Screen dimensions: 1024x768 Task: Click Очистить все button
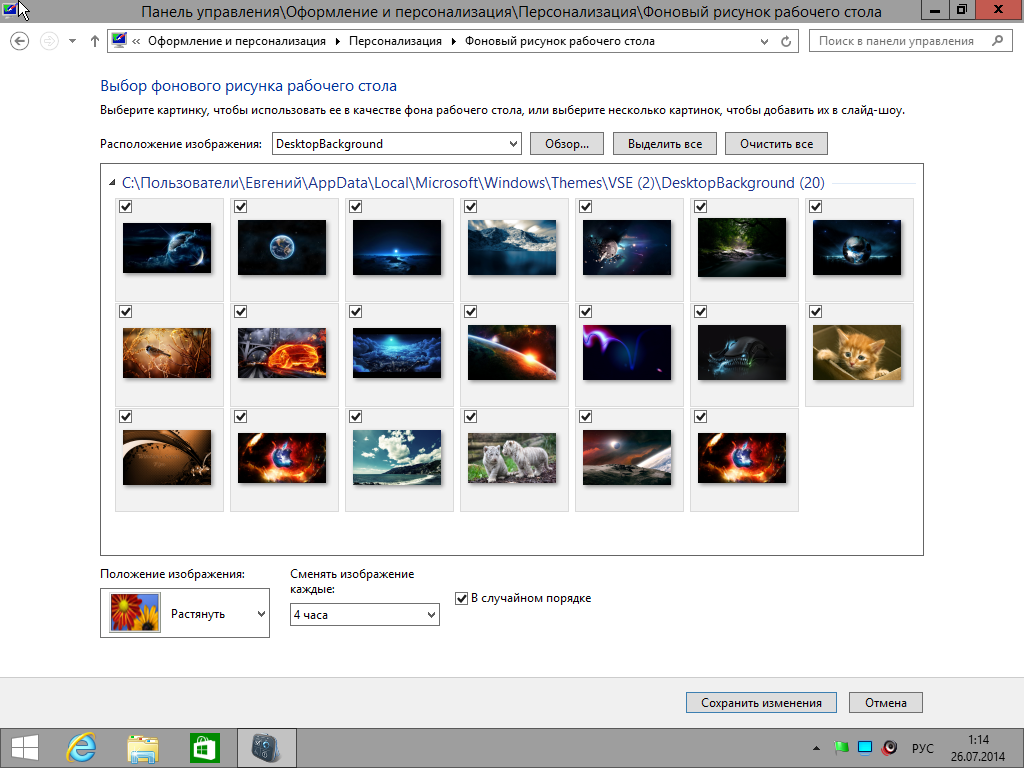pos(776,144)
